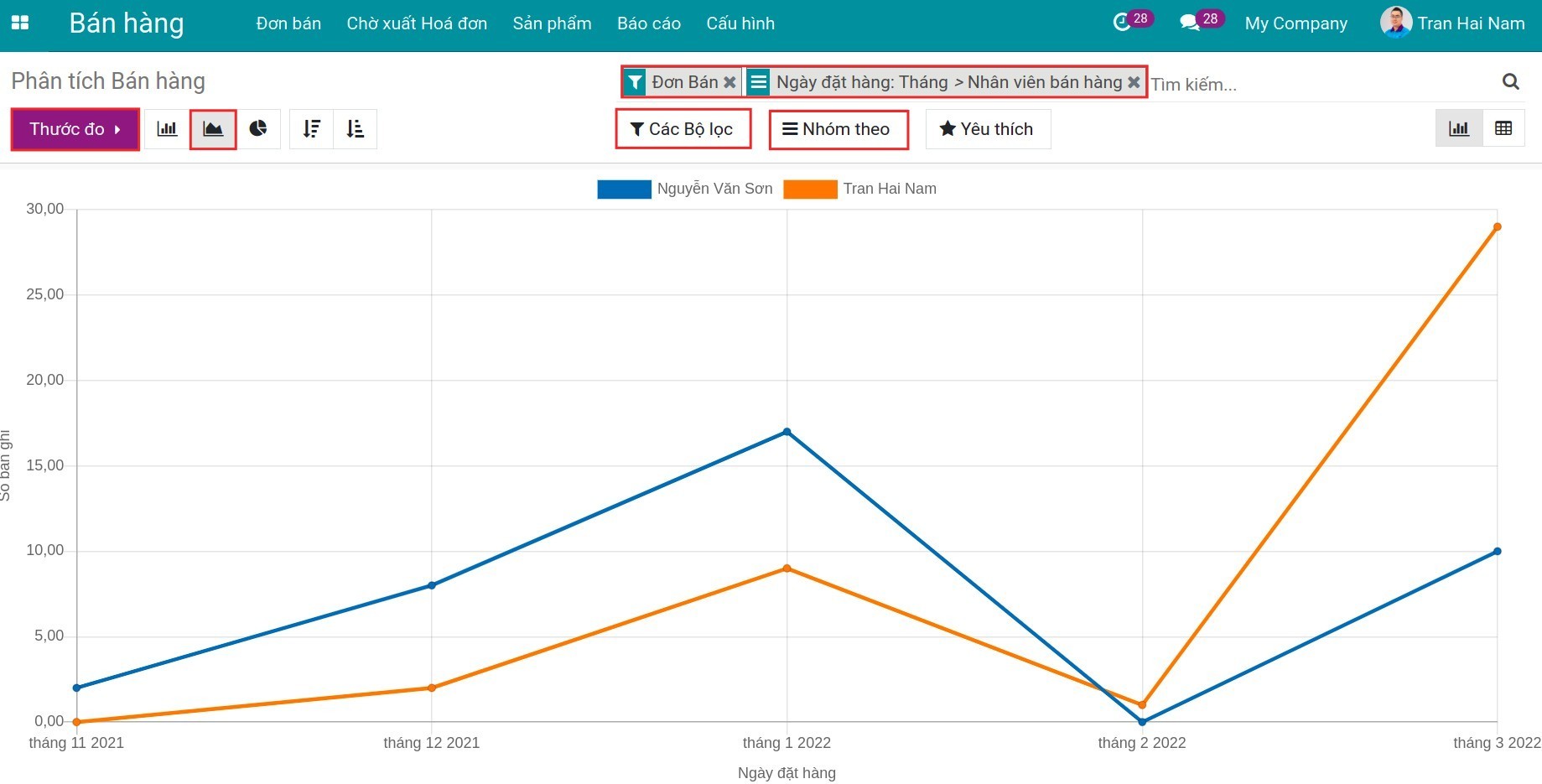Remove the Đơn Bán filter facet
Screen dimensions: 1542x784
[729, 82]
